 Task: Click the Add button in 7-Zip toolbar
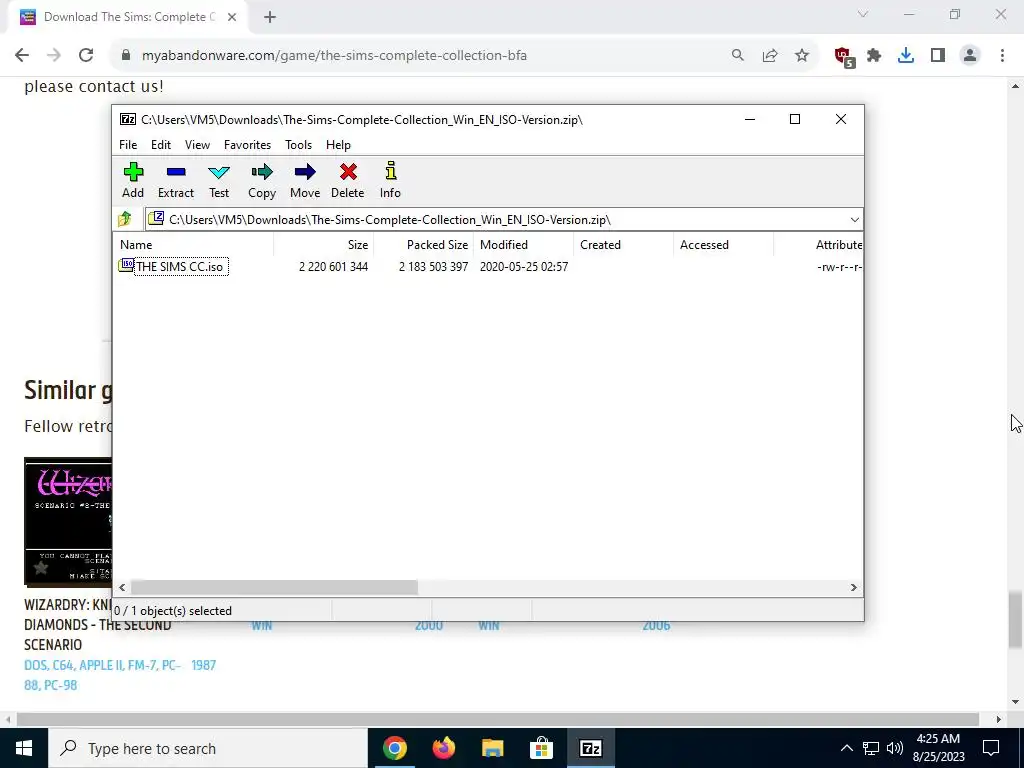[133, 180]
